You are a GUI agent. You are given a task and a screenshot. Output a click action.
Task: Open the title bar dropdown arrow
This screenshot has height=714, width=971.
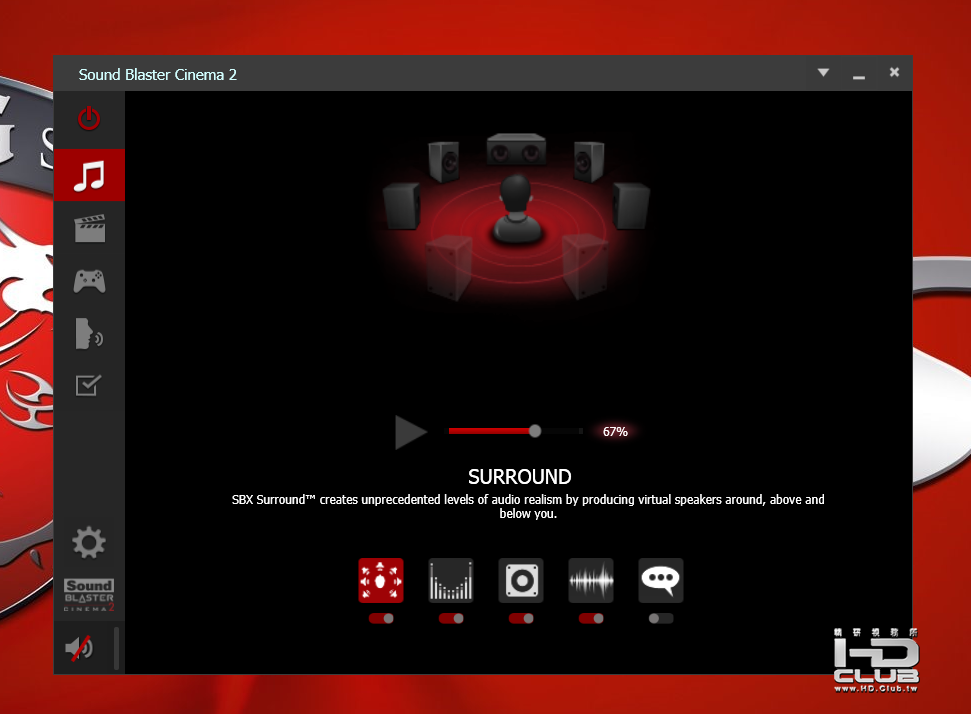pyautogui.click(x=823, y=72)
